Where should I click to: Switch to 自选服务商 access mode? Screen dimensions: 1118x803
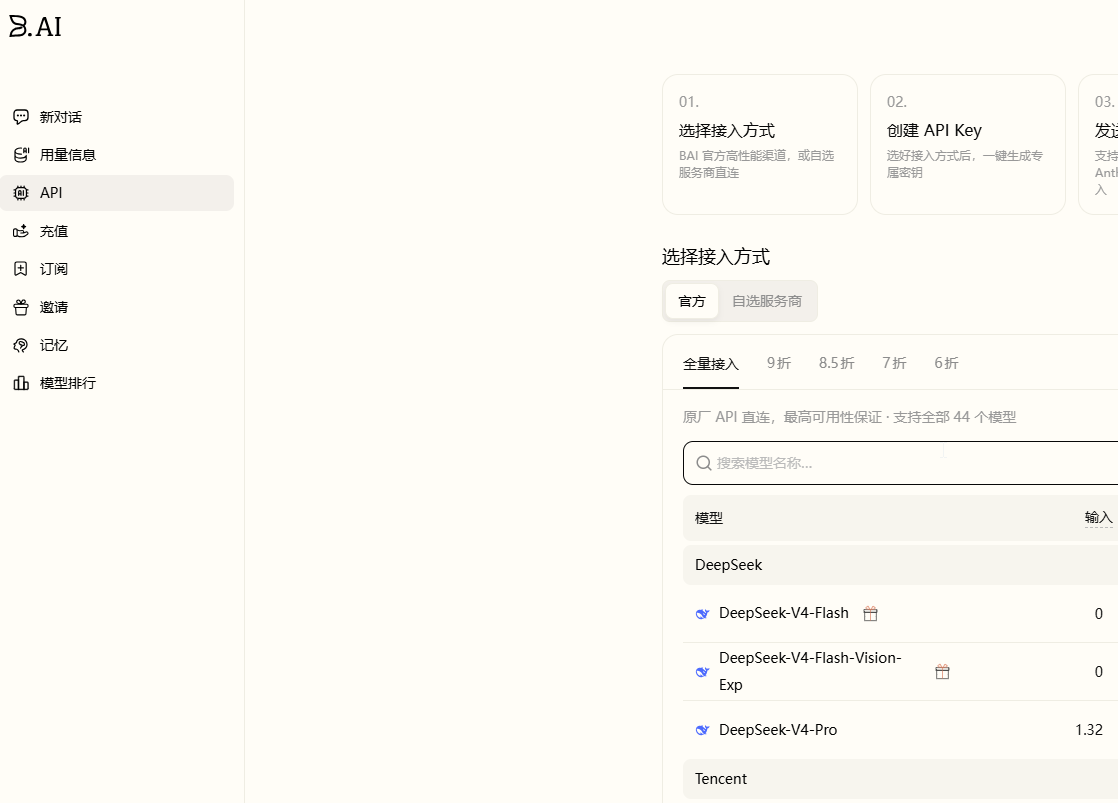766,301
